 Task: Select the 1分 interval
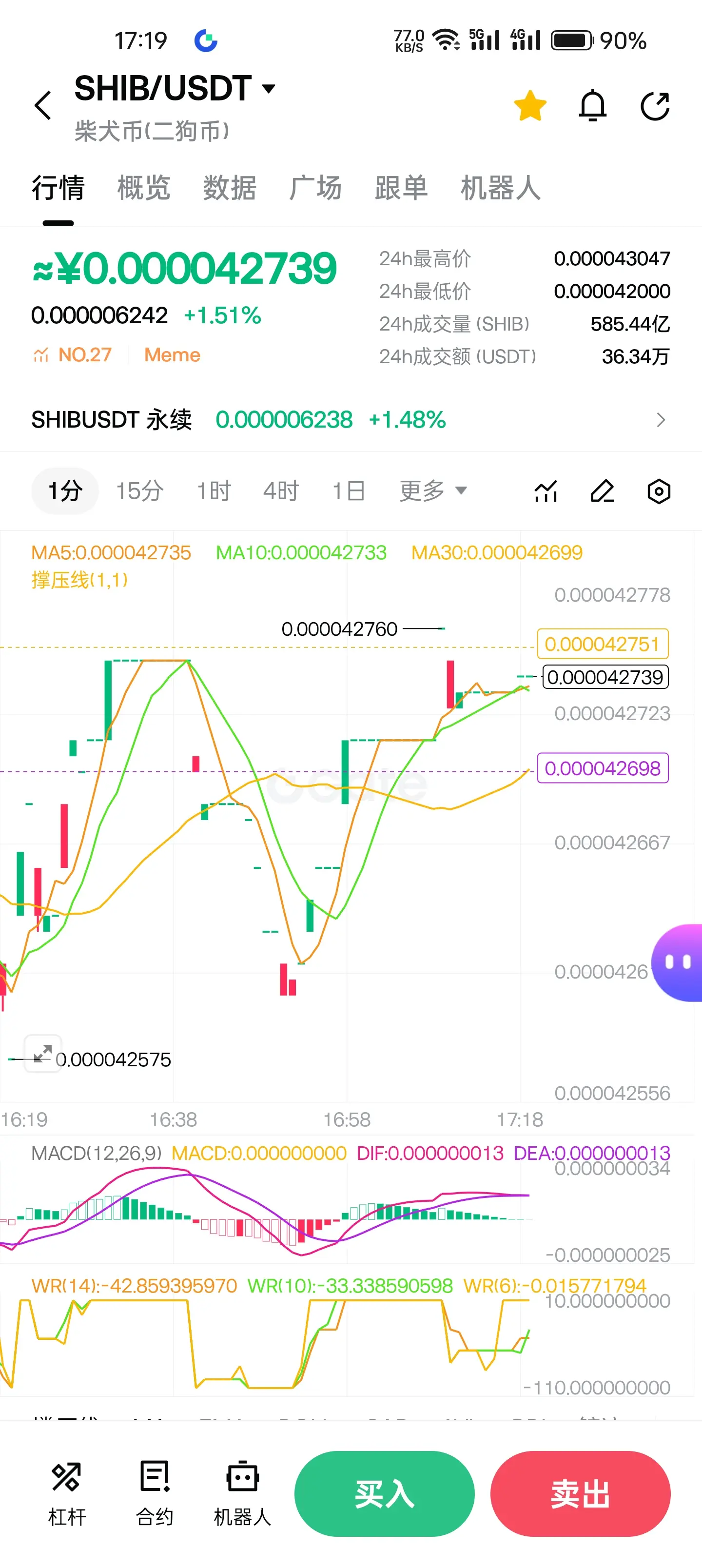65,490
